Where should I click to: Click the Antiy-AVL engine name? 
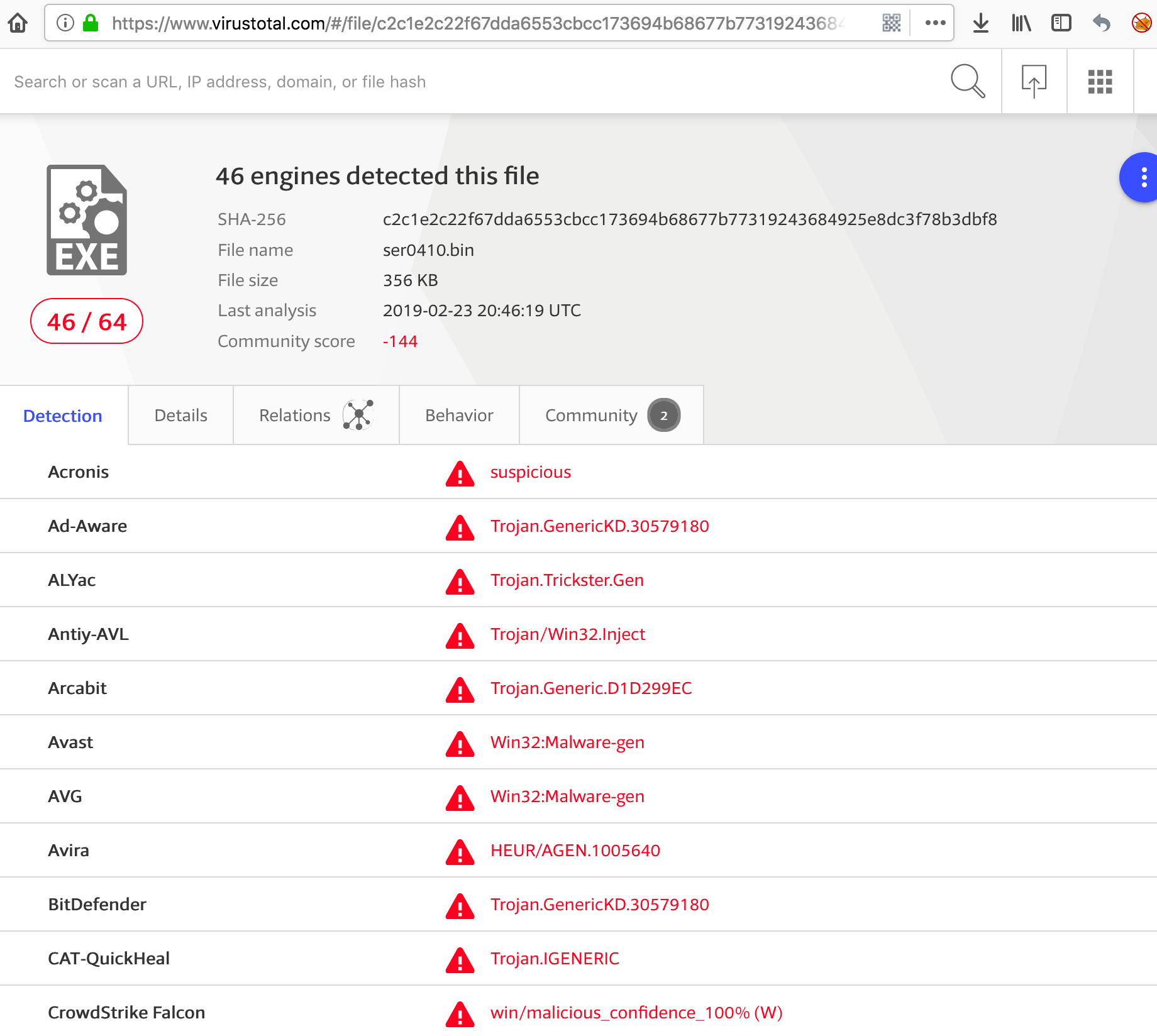[88, 634]
